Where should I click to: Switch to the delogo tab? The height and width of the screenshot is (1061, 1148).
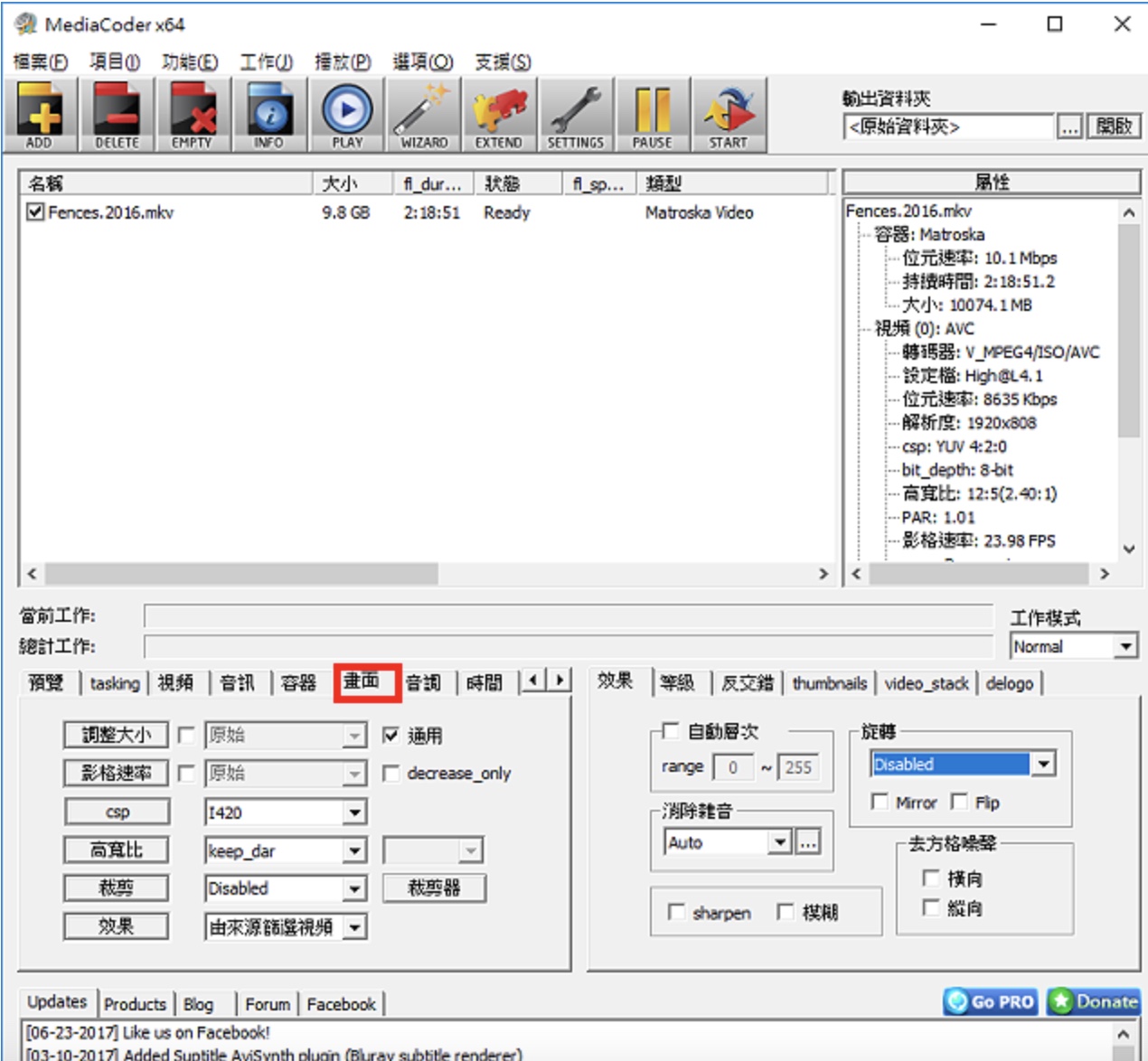[1010, 683]
